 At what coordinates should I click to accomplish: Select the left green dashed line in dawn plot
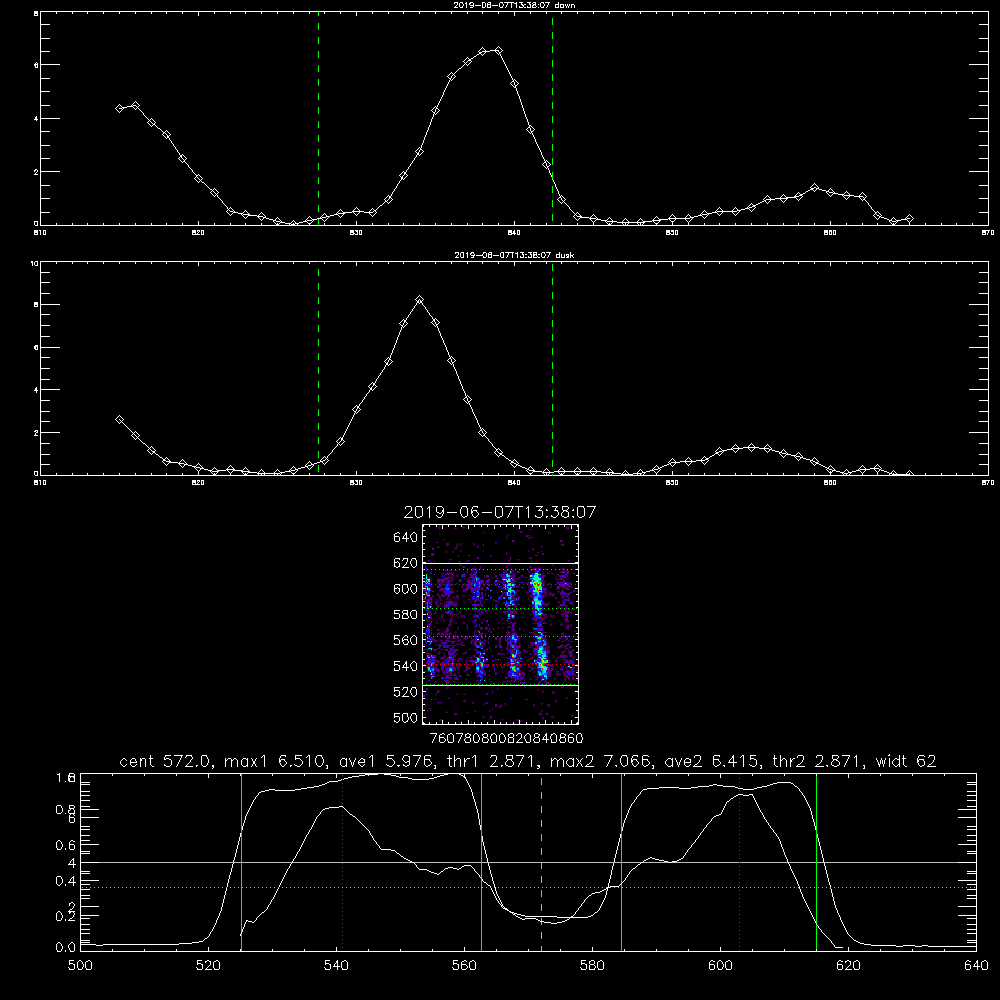(x=318, y=119)
